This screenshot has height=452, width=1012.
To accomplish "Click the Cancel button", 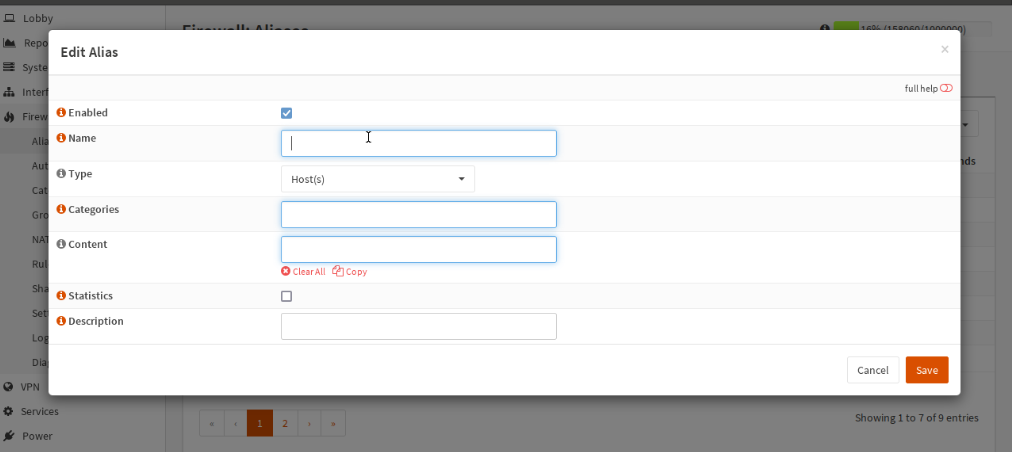I will [872, 370].
